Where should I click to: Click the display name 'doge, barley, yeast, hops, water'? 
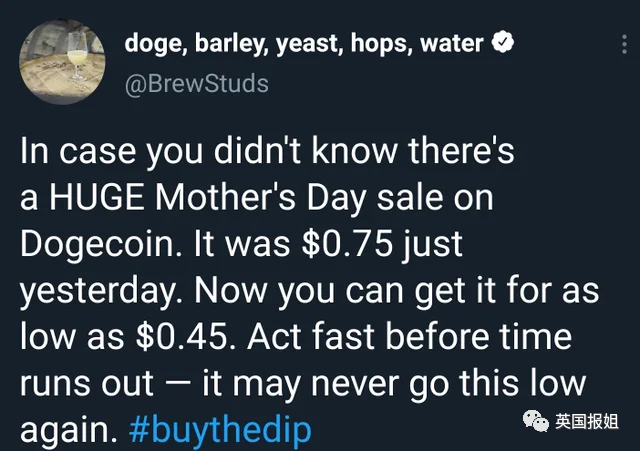(x=304, y=44)
